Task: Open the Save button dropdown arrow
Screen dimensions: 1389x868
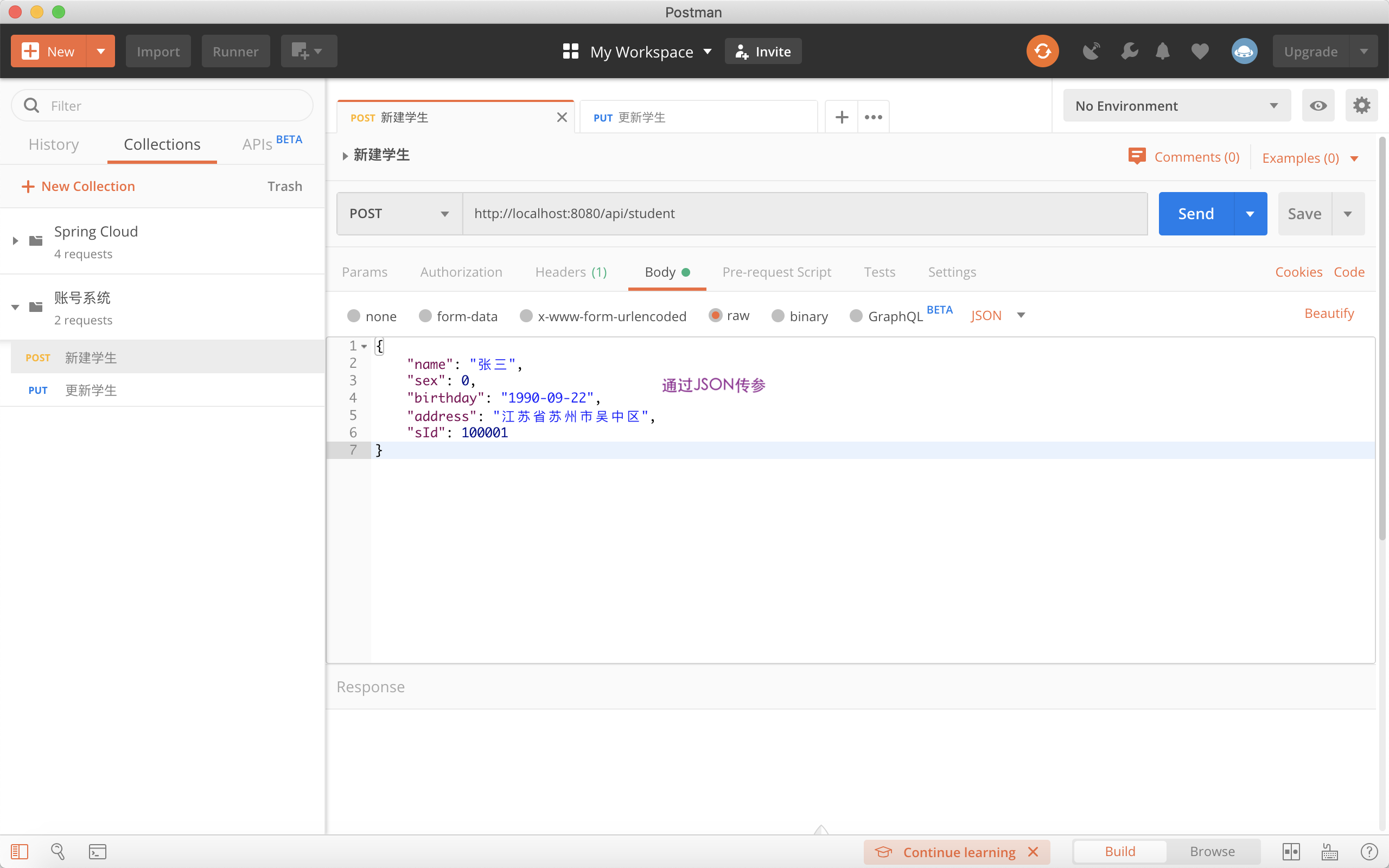Action: (1348, 214)
